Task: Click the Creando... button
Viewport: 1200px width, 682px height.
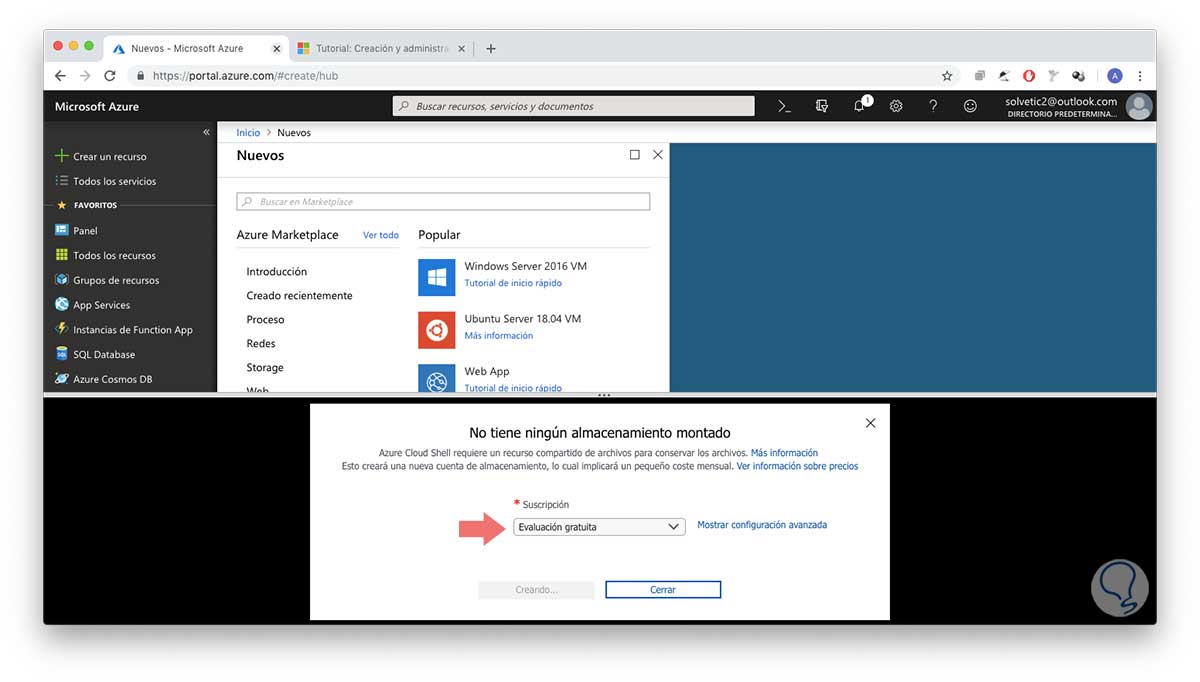Action: [536, 590]
